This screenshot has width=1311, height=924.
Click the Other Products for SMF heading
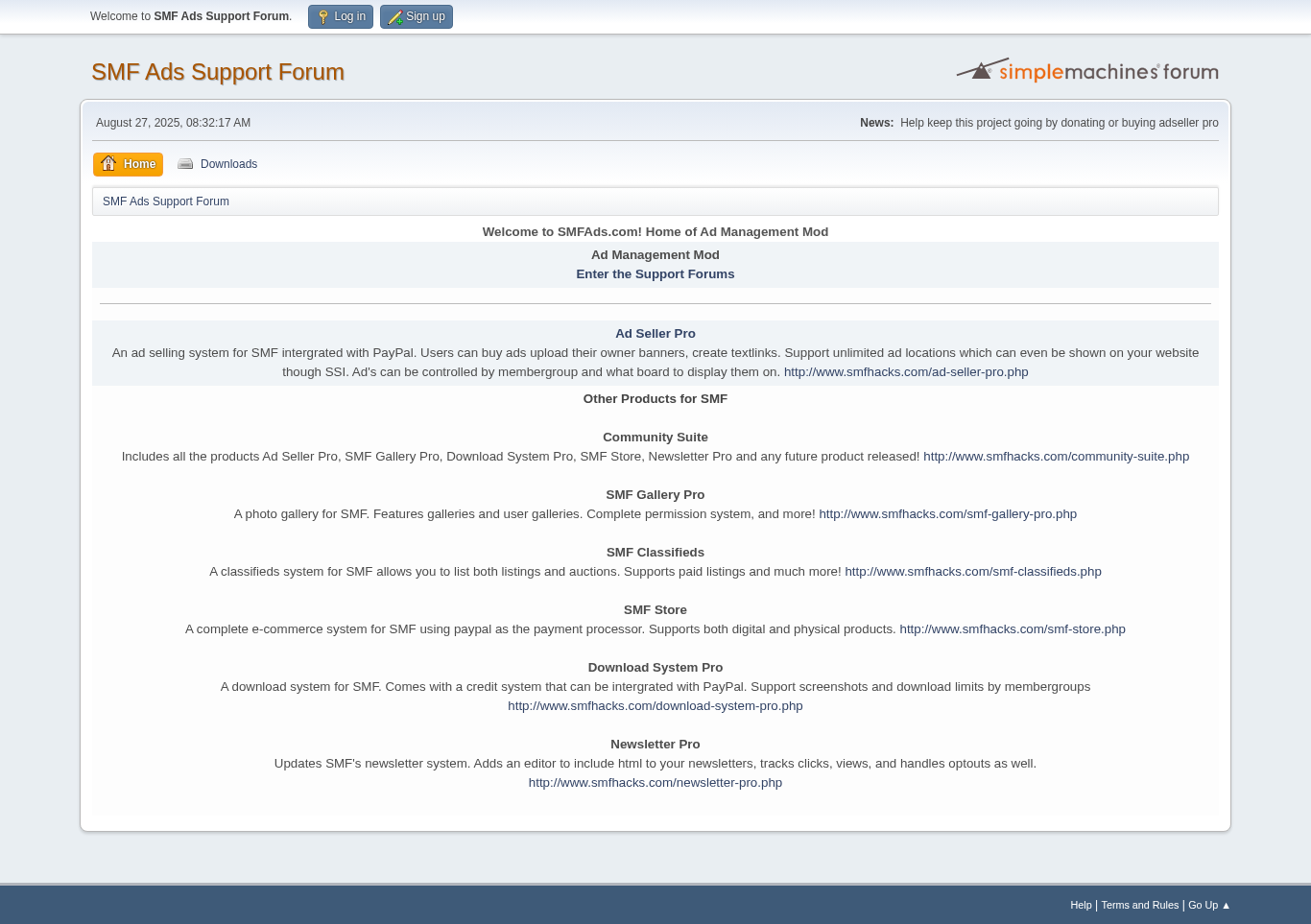(655, 399)
